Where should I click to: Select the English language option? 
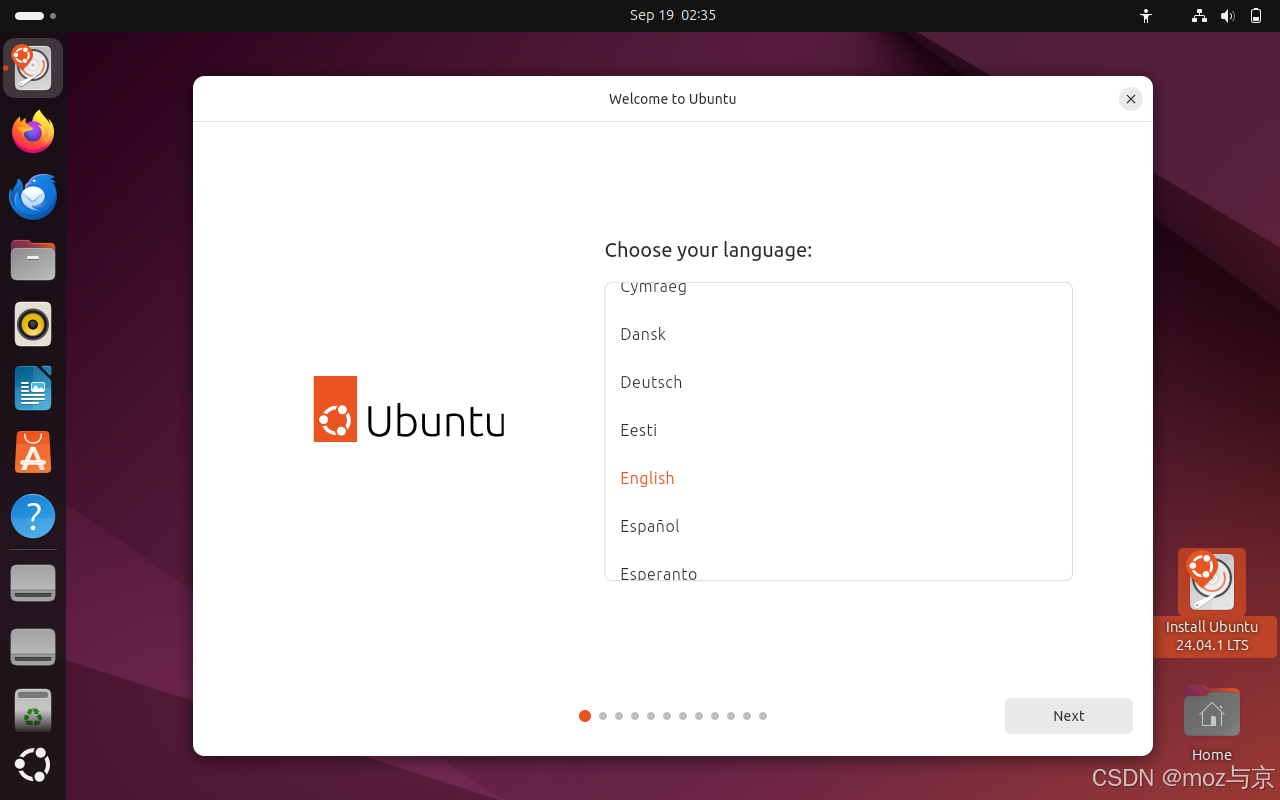pos(647,478)
